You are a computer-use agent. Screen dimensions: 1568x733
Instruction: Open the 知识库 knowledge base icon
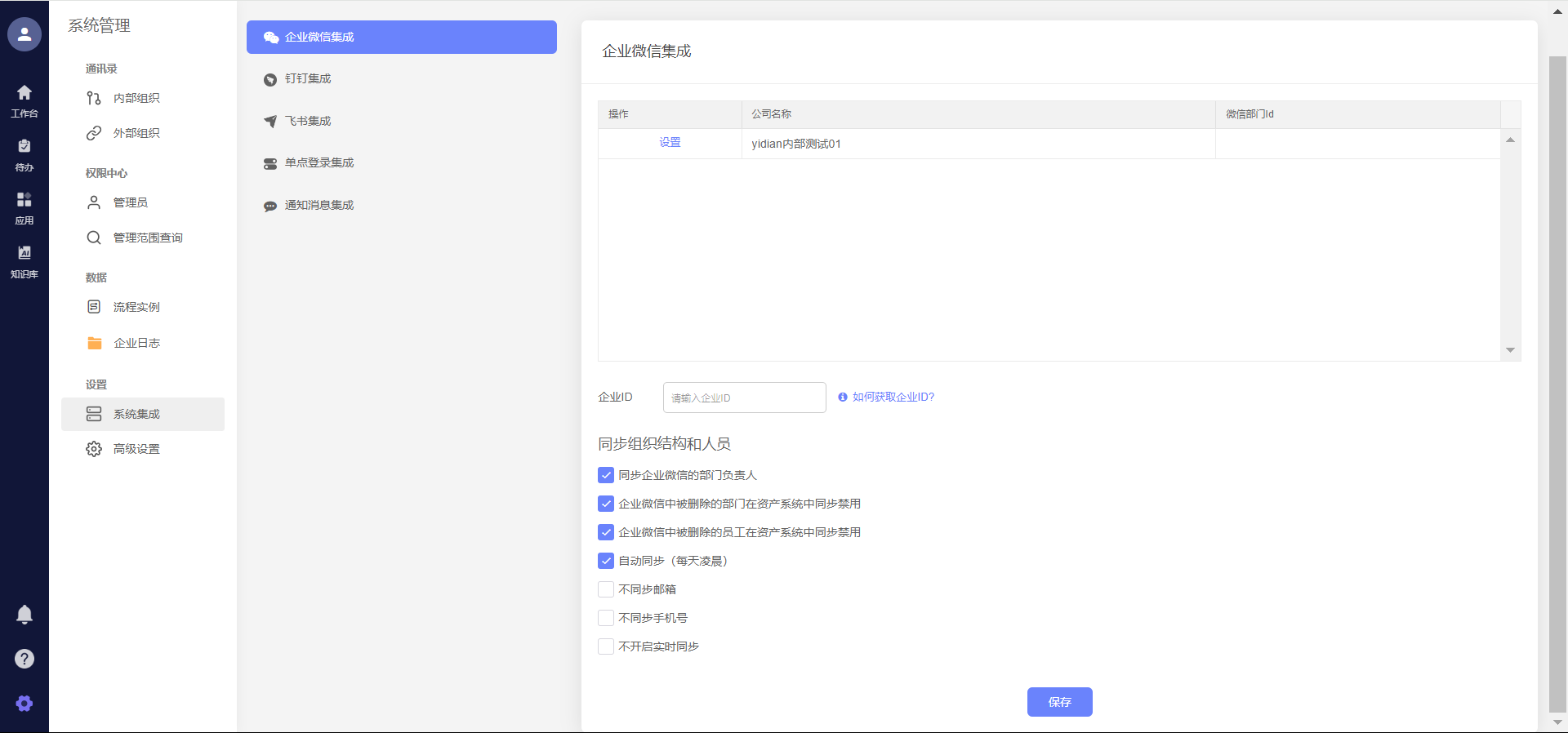click(24, 261)
